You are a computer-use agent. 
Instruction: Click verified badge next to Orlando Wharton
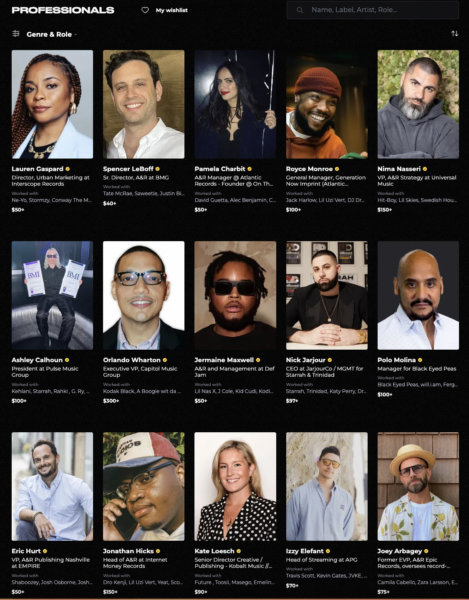[165, 360]
